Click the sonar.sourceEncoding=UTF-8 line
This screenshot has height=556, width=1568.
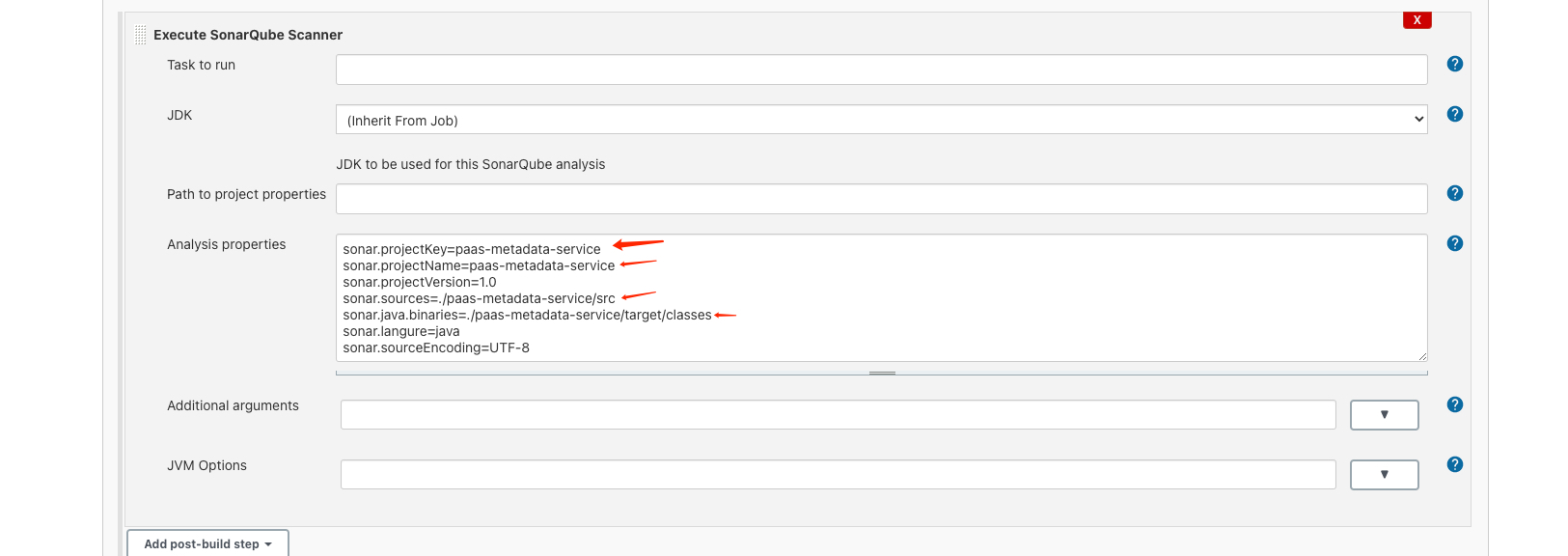coord(436,347)
